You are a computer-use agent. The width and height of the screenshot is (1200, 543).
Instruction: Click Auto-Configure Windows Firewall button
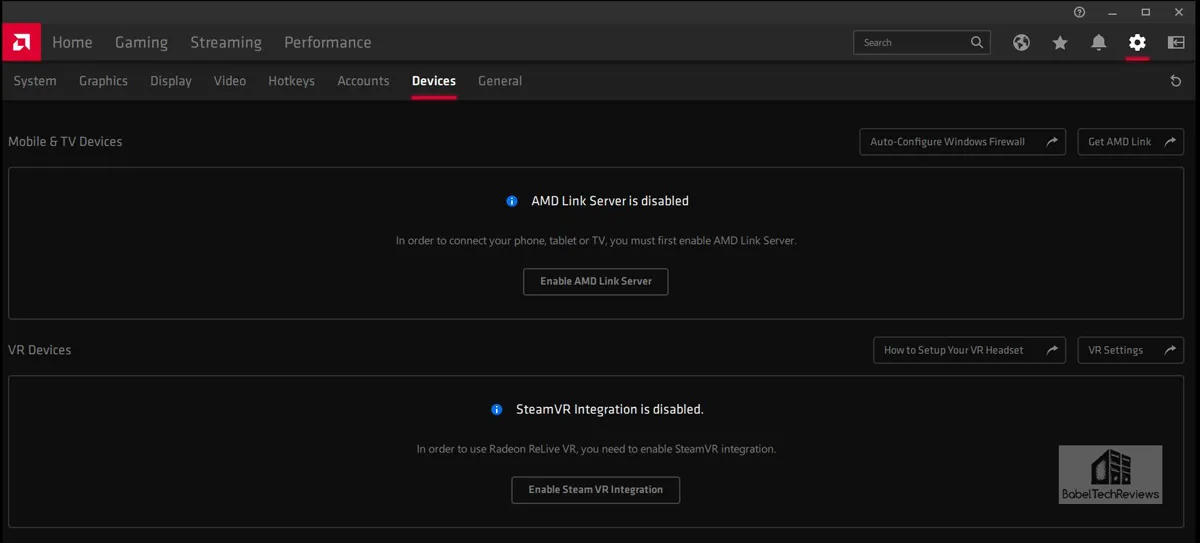click(x=963, y=142)
